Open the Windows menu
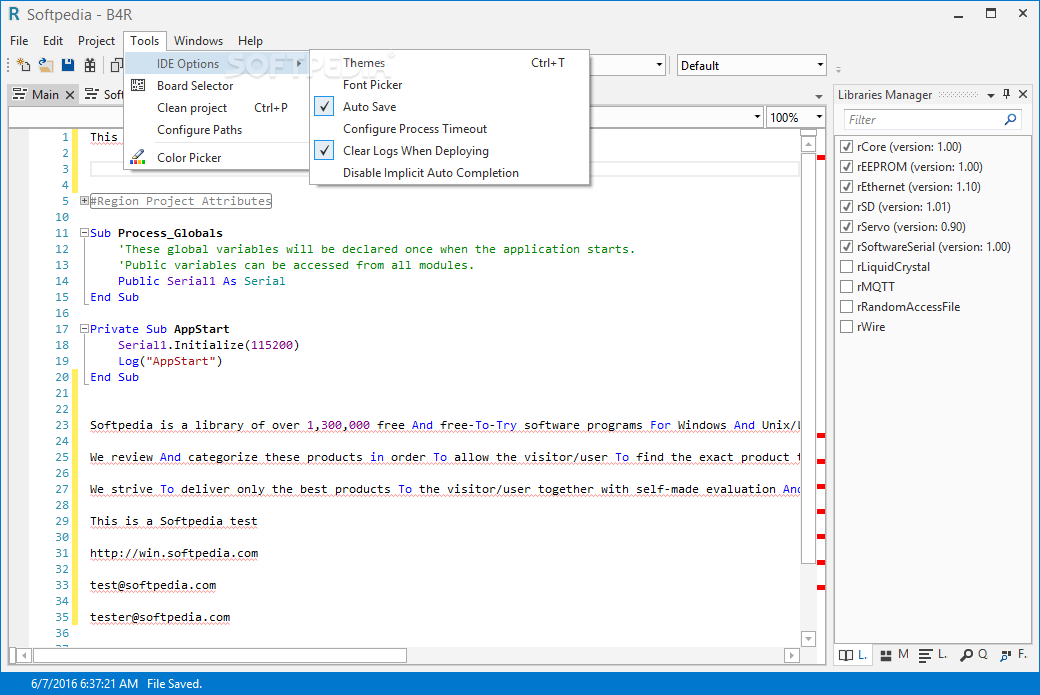Image resolution: width=1040 pixels, height=695 pixels. tap(198, 40)
